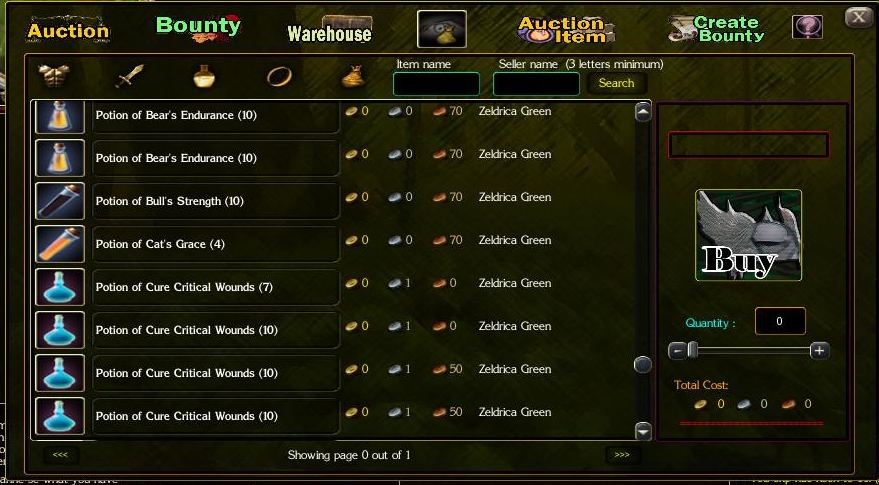Image resolution: width=879 pixels, height=485 pixels.
Task: Click the Search button
Action: pyautogui.click(x=616, y=83)
